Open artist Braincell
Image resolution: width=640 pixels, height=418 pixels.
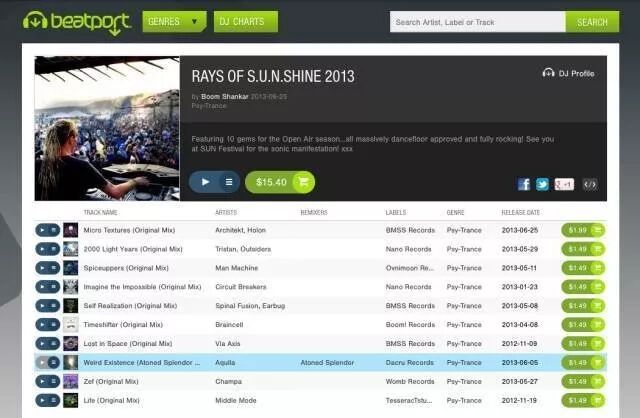[x=229, y=325]
